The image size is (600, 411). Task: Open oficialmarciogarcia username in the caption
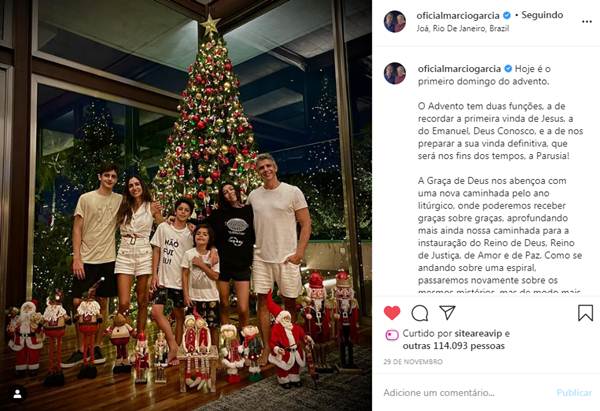coord(459,69)
